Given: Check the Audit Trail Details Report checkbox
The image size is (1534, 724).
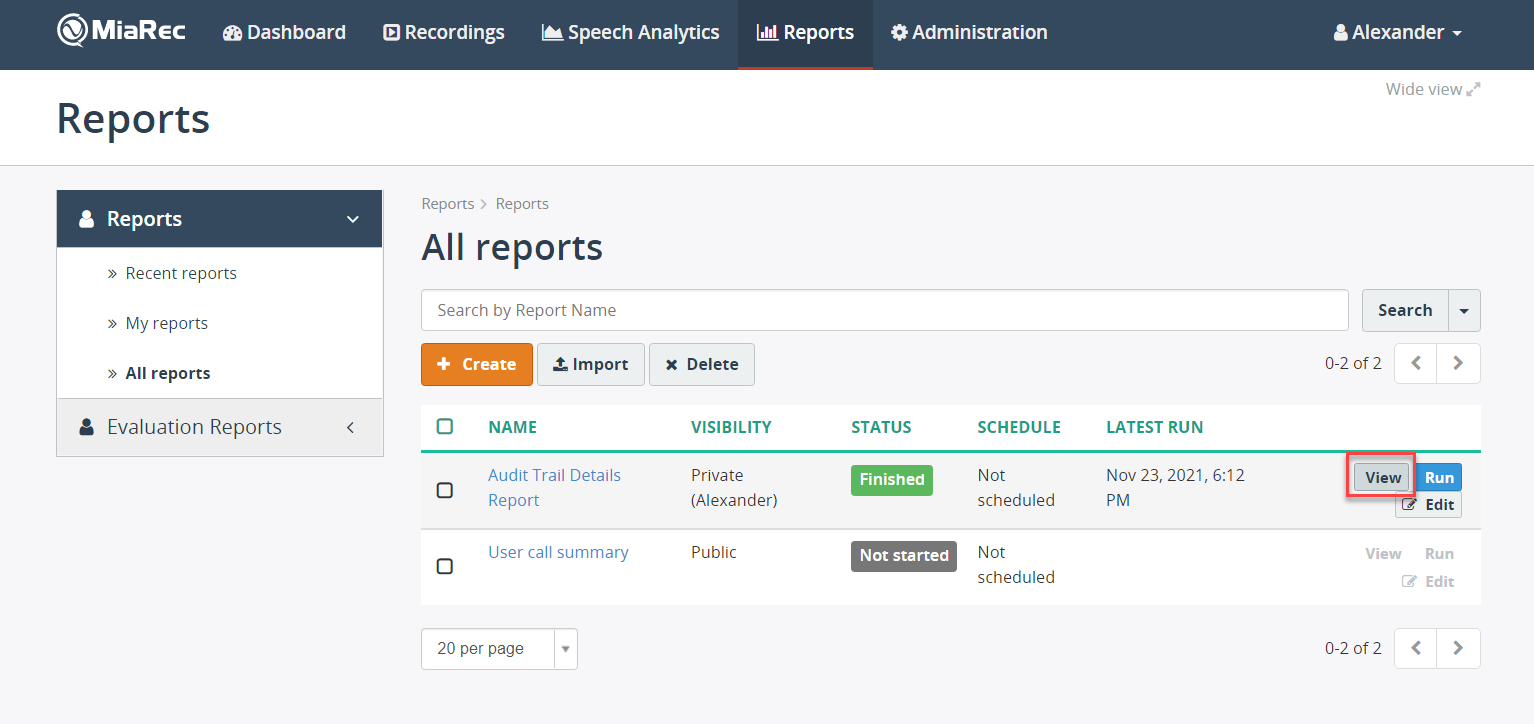Looking at the screenshot, I should (445, 490).
